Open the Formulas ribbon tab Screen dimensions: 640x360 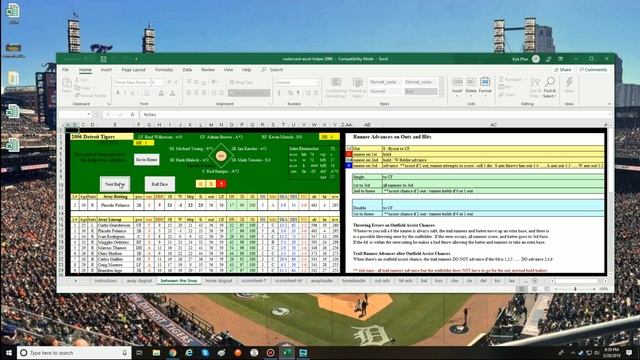pos(164,70)
